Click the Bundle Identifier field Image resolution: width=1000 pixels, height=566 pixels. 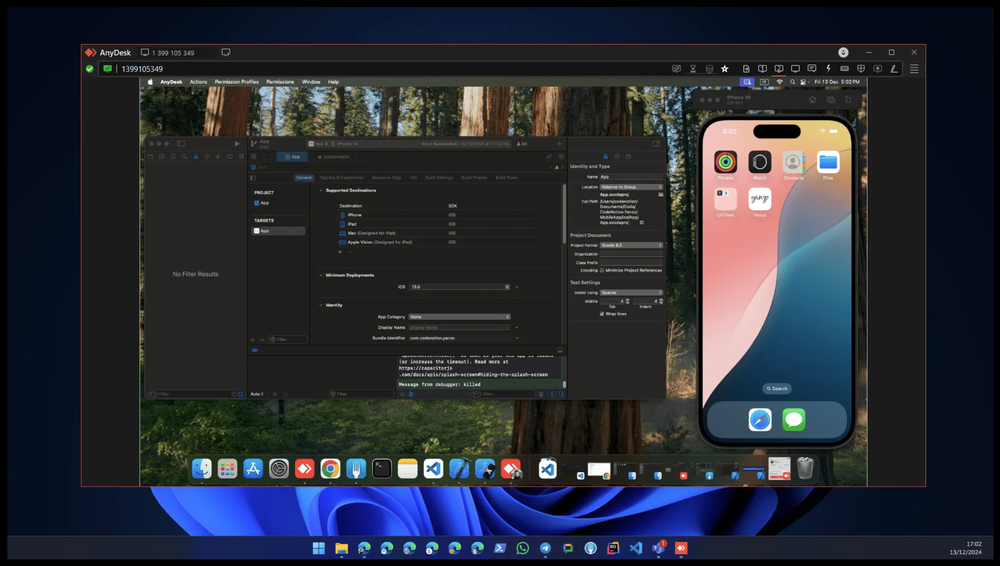460,338
